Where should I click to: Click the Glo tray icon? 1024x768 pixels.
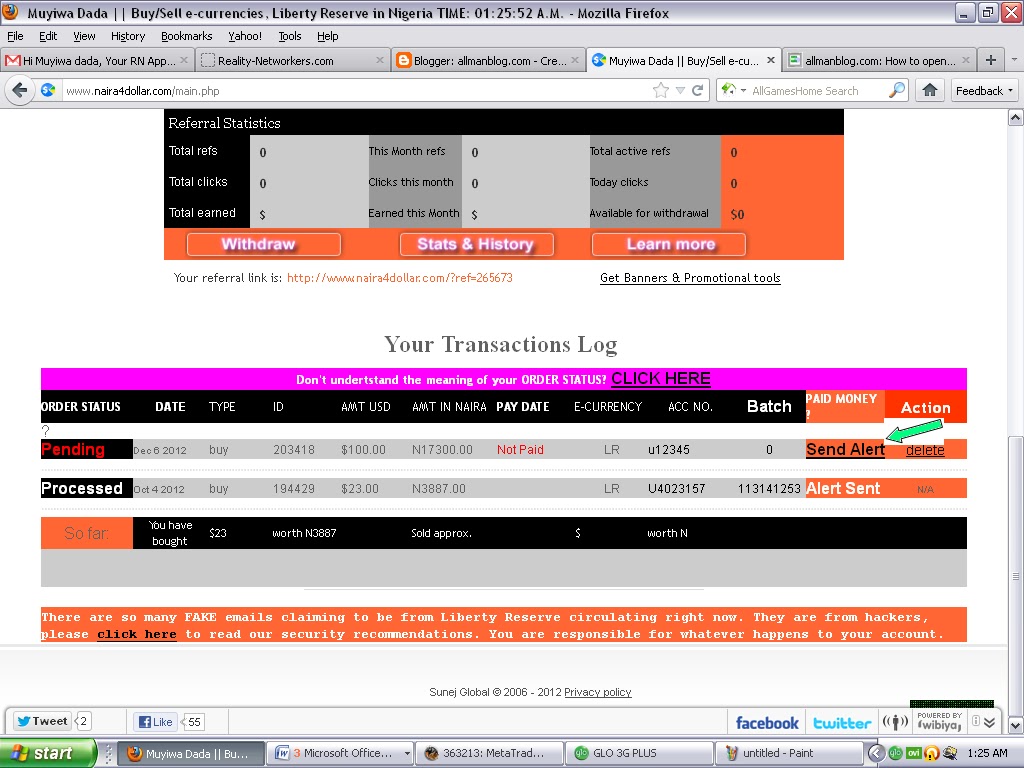point(895,753)
